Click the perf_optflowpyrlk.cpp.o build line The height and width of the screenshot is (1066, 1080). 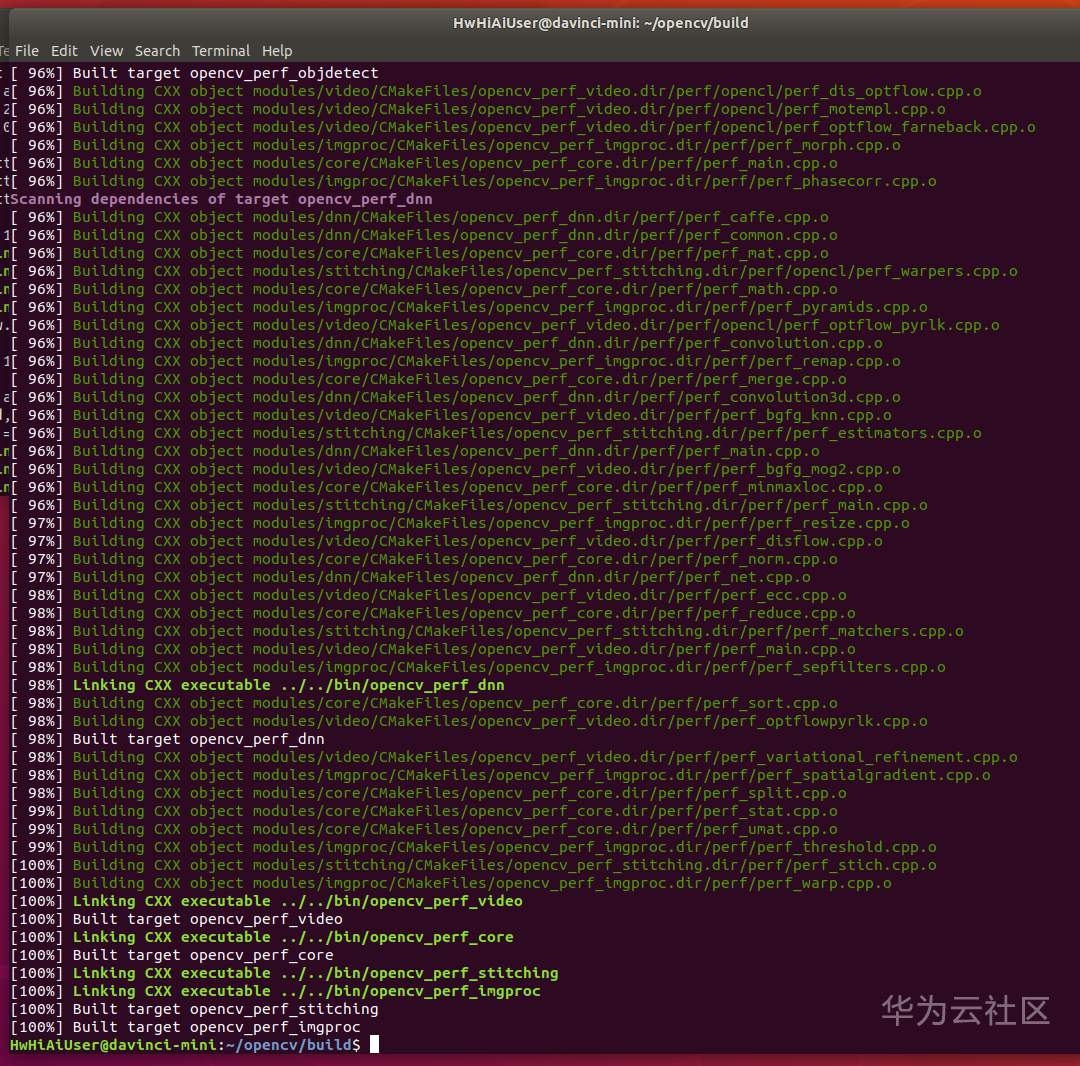pyautogui.click(x=469, y=721)
